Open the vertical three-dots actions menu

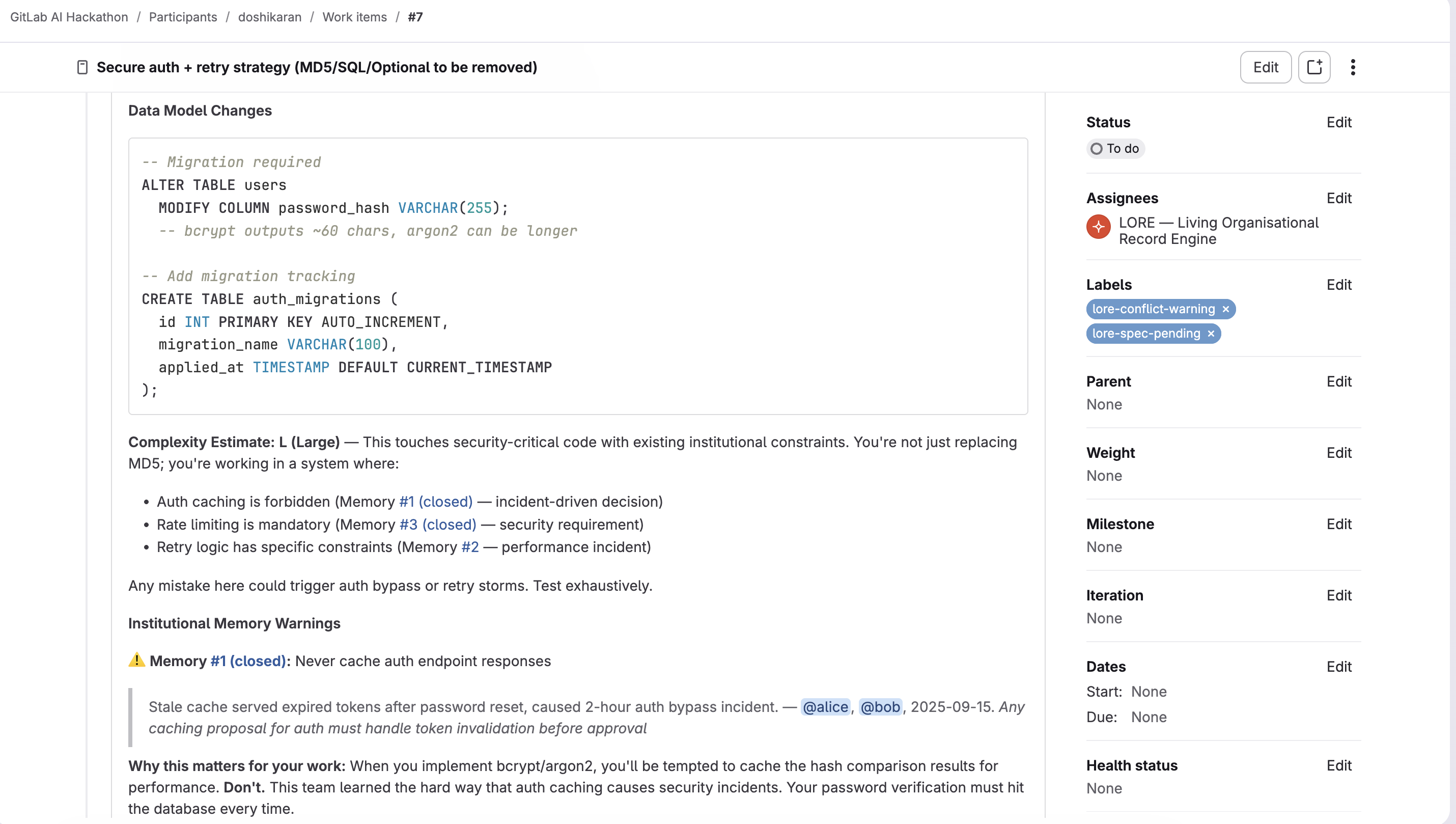click(1353, 67)
